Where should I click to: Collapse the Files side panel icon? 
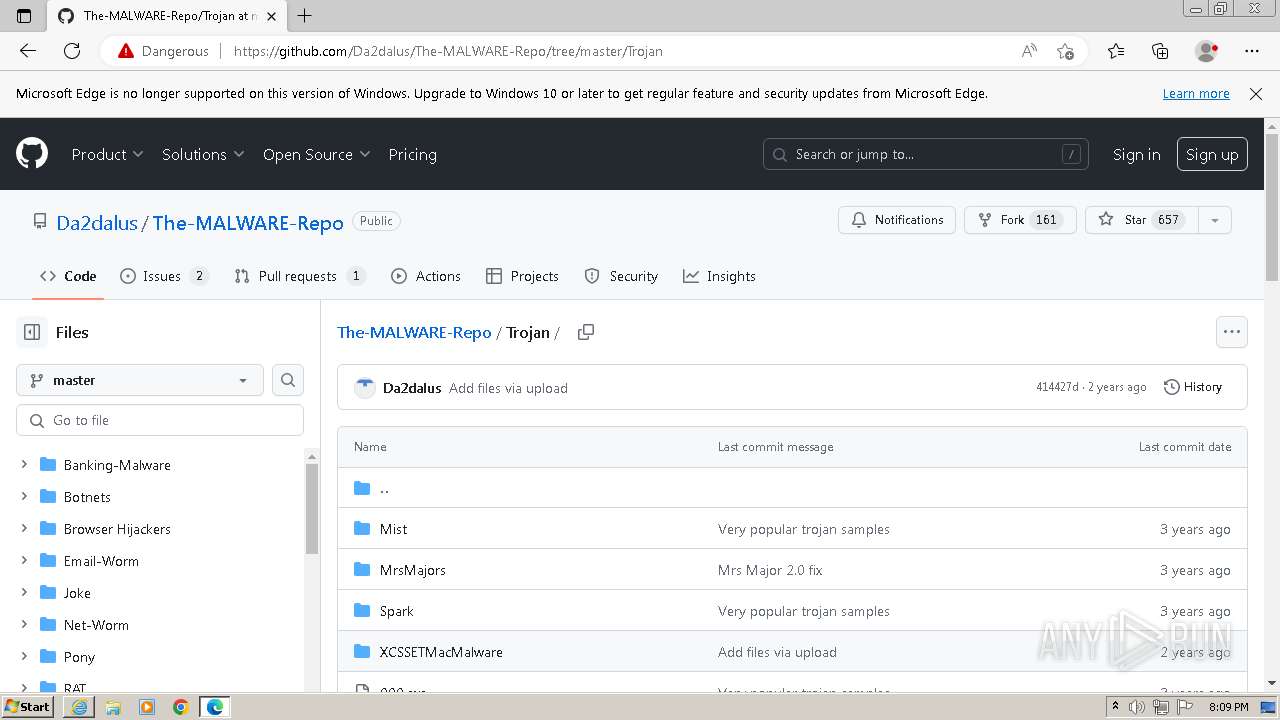[32, 332]
